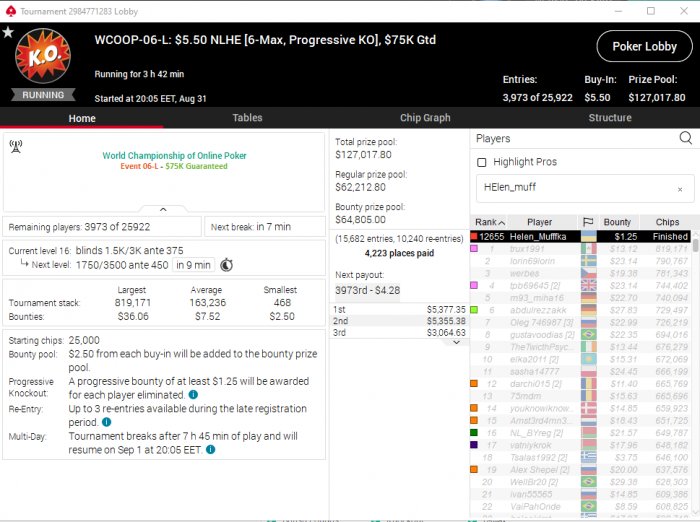Viewport: 700px width, 522px height.
Task: Sort by Chips column header
Action: coord(667,222)
